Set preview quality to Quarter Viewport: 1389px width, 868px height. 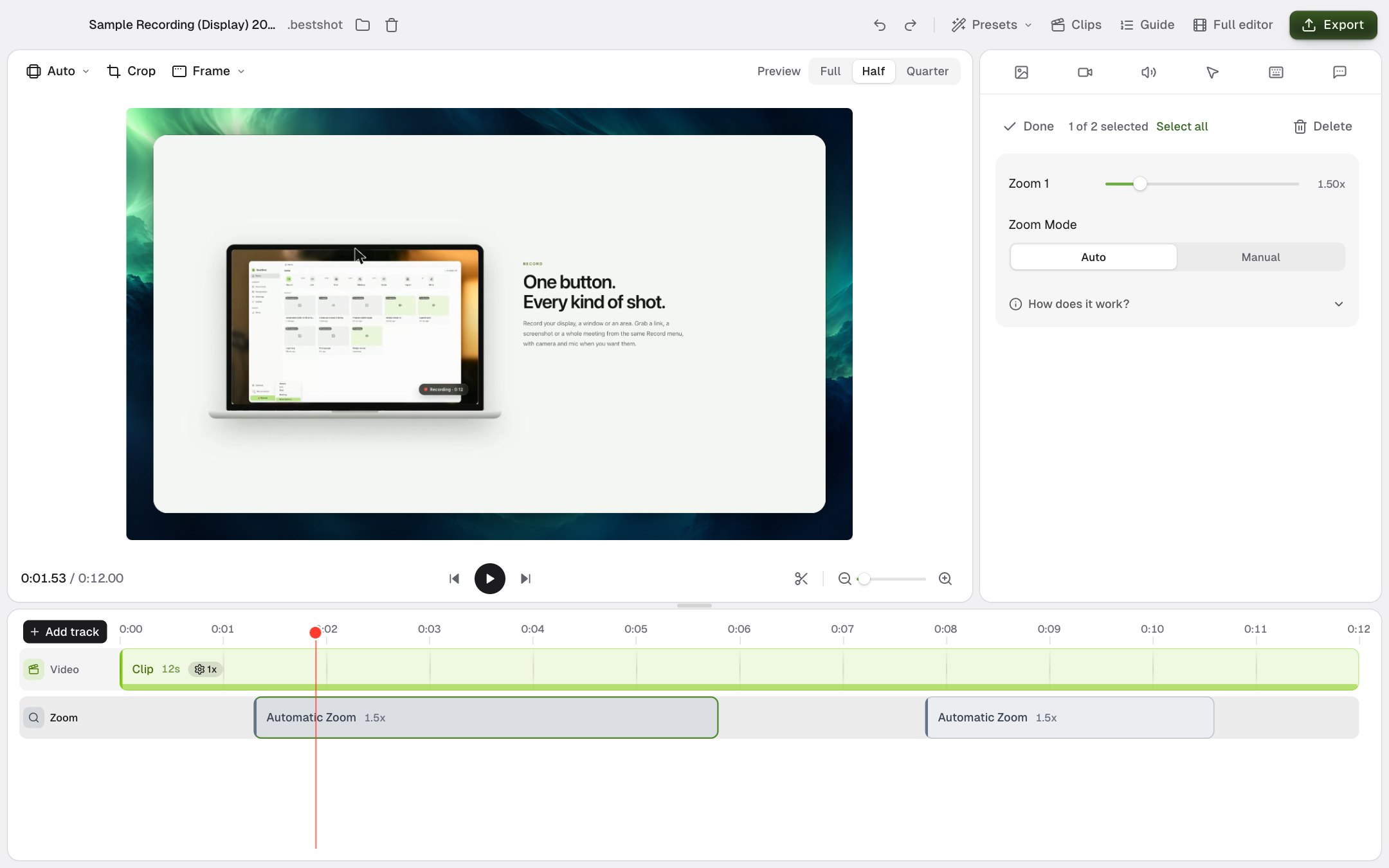[x=927, y=71]
